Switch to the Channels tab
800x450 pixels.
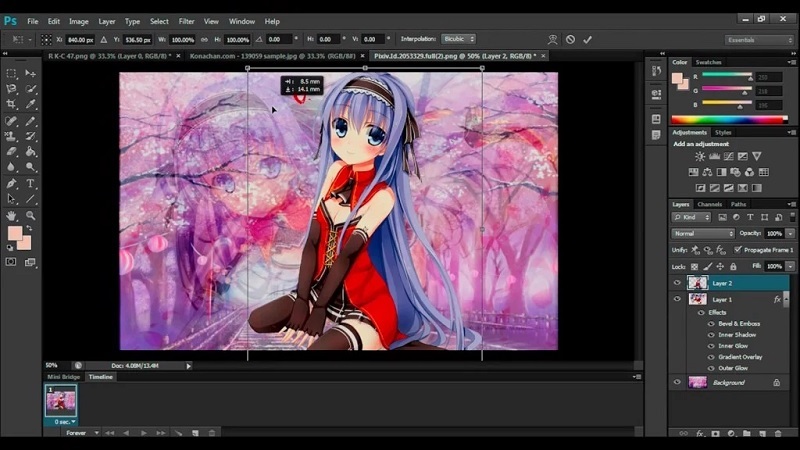click(709, 204)
